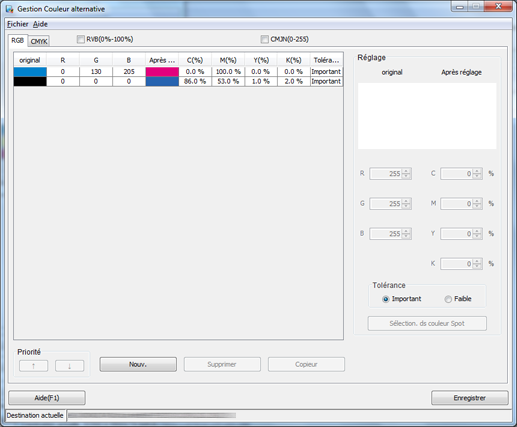Viewport: 517px width, 427px height.
Task: Select the magenta adjusted color swatch
Action: pos(162,72)
